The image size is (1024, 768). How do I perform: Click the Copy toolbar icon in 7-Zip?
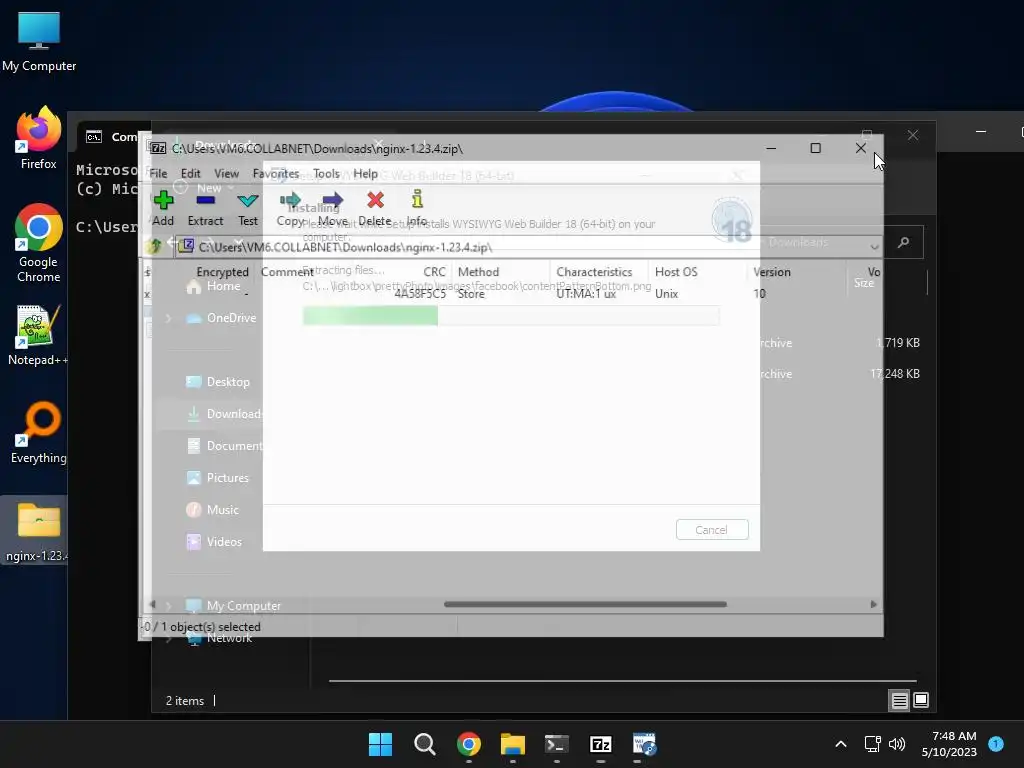pos(290,208)
